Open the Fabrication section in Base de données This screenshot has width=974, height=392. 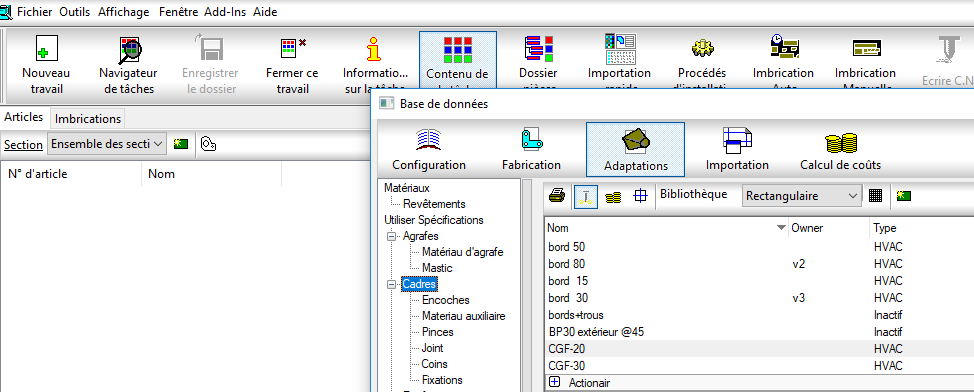point(531,149)
